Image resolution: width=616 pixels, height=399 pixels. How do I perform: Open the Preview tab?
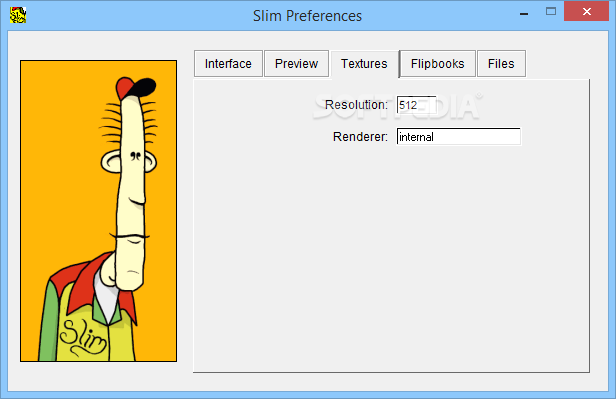click(296, 64)
